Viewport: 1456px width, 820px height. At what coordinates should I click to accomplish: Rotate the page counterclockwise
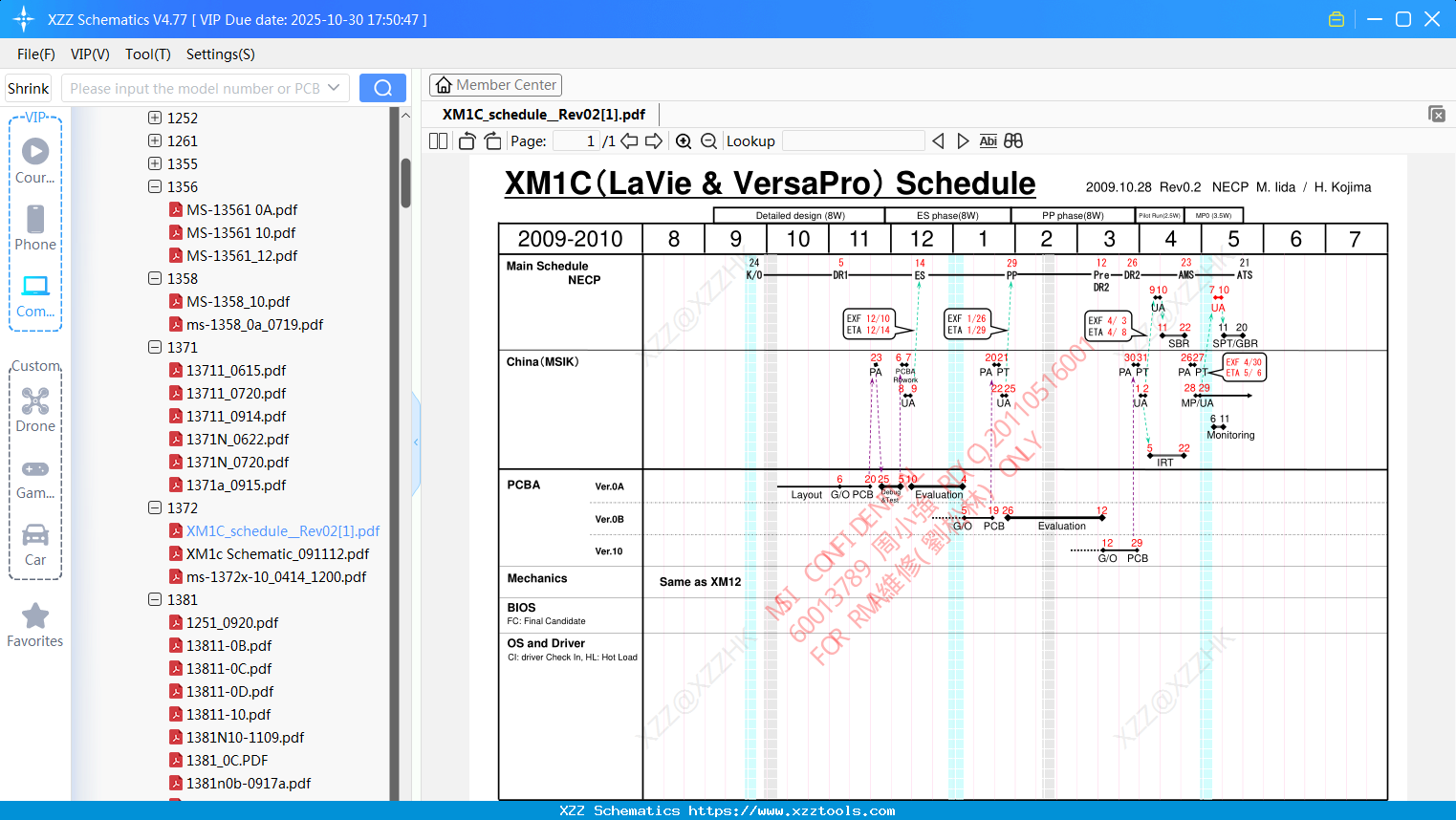pyautogui.click(x=467, y=141)
